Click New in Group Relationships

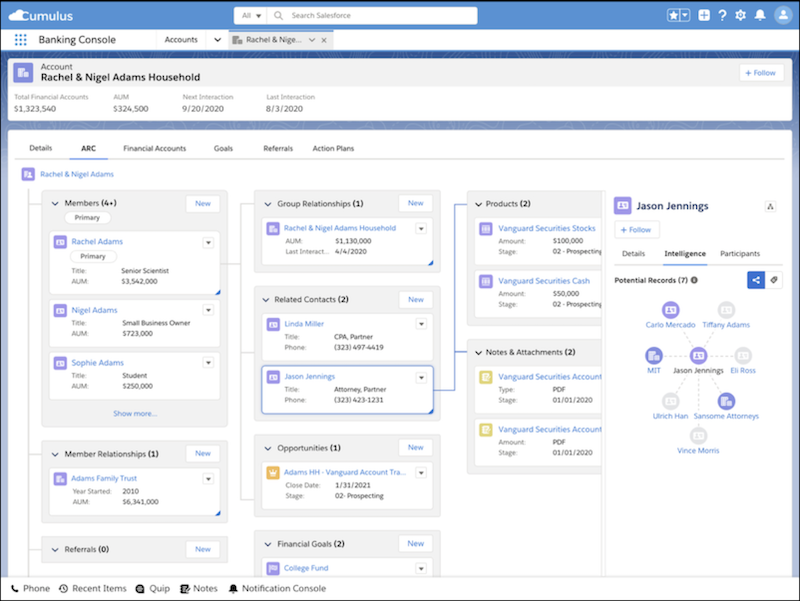(x=415, y=203)
